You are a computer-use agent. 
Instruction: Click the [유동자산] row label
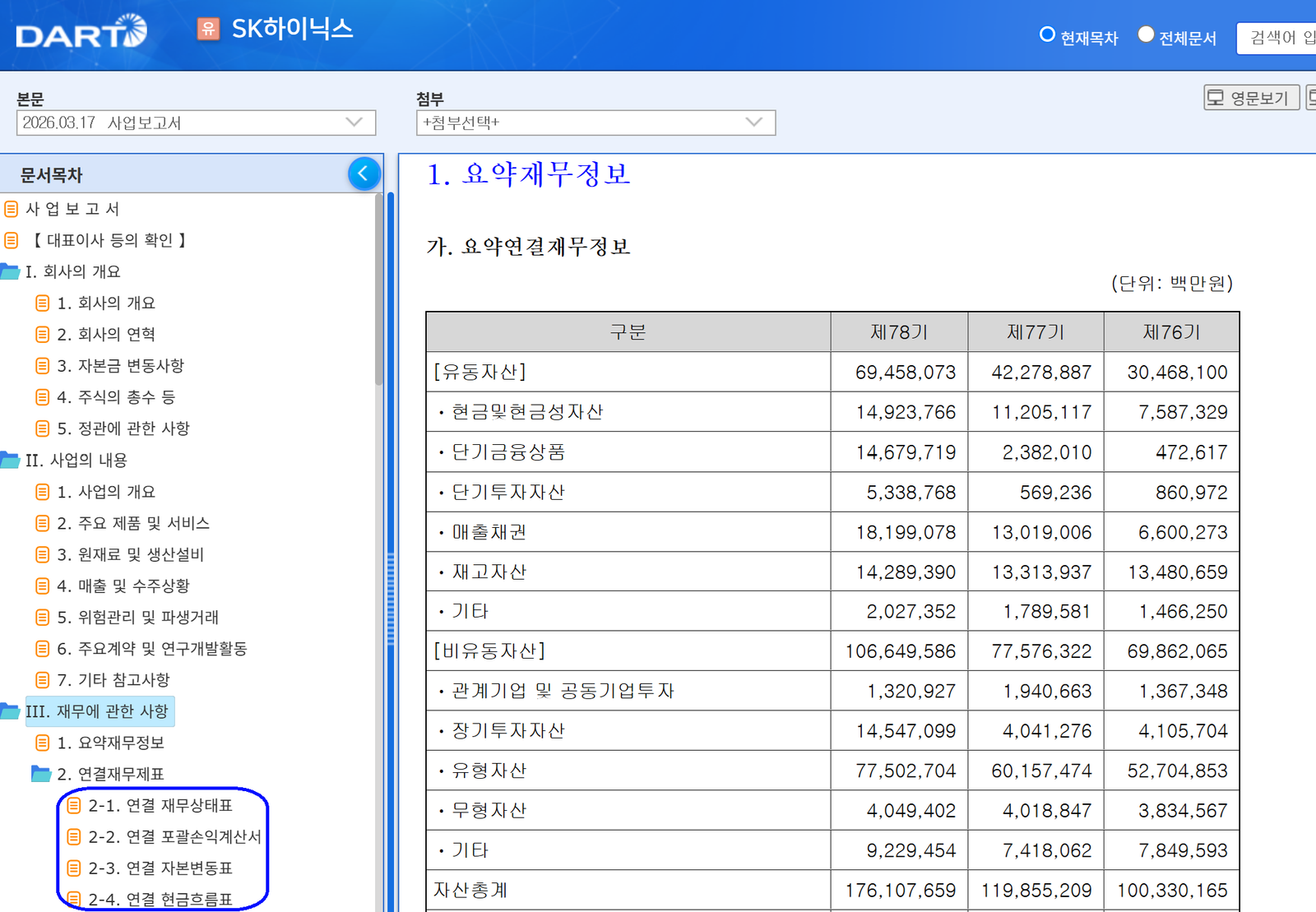(x=480, y=372)
